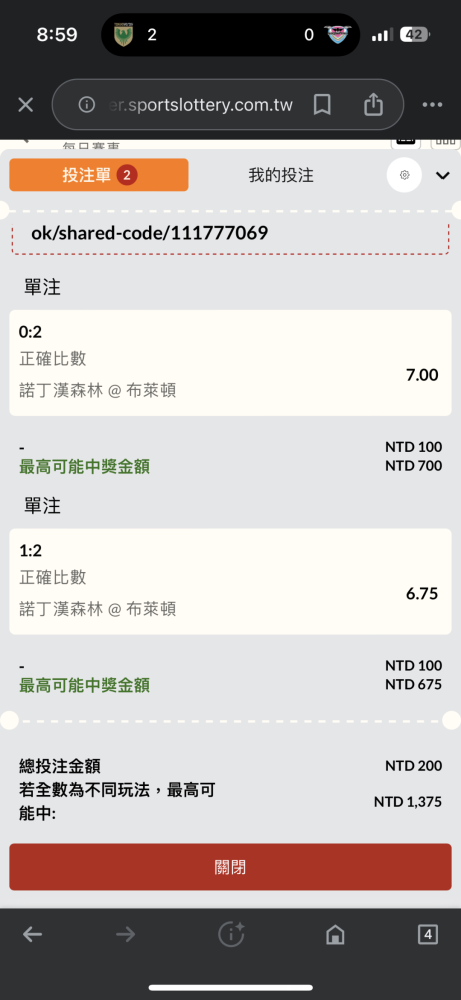Tap the site info icon in address bar

pyautogui.click(x=87, y=105)
